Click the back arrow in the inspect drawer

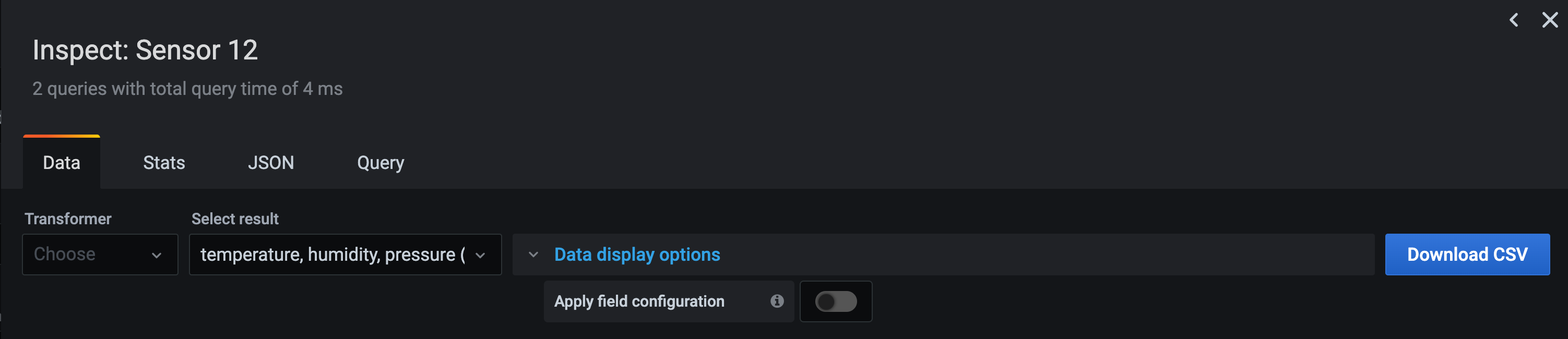tap(1514, 19)
